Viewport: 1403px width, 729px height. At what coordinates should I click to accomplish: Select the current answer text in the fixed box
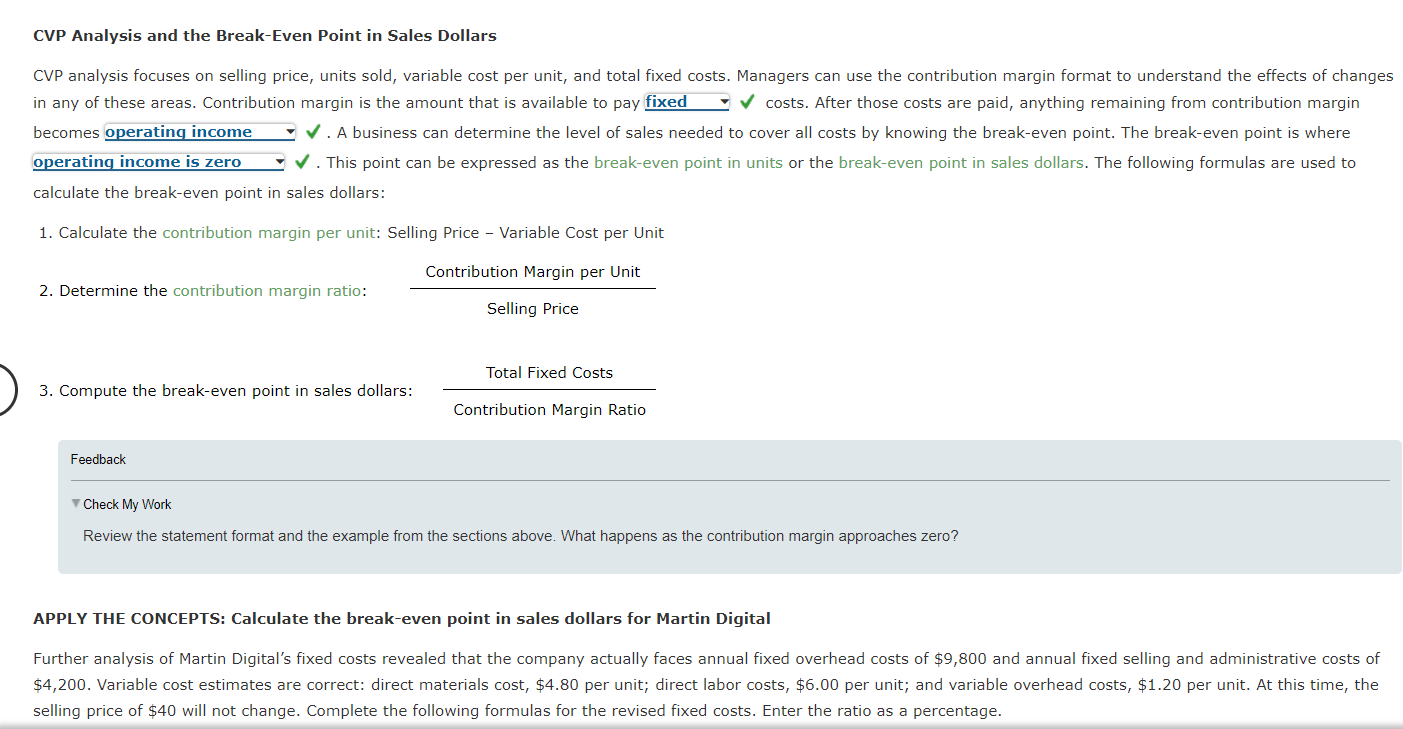coord(664,101)
